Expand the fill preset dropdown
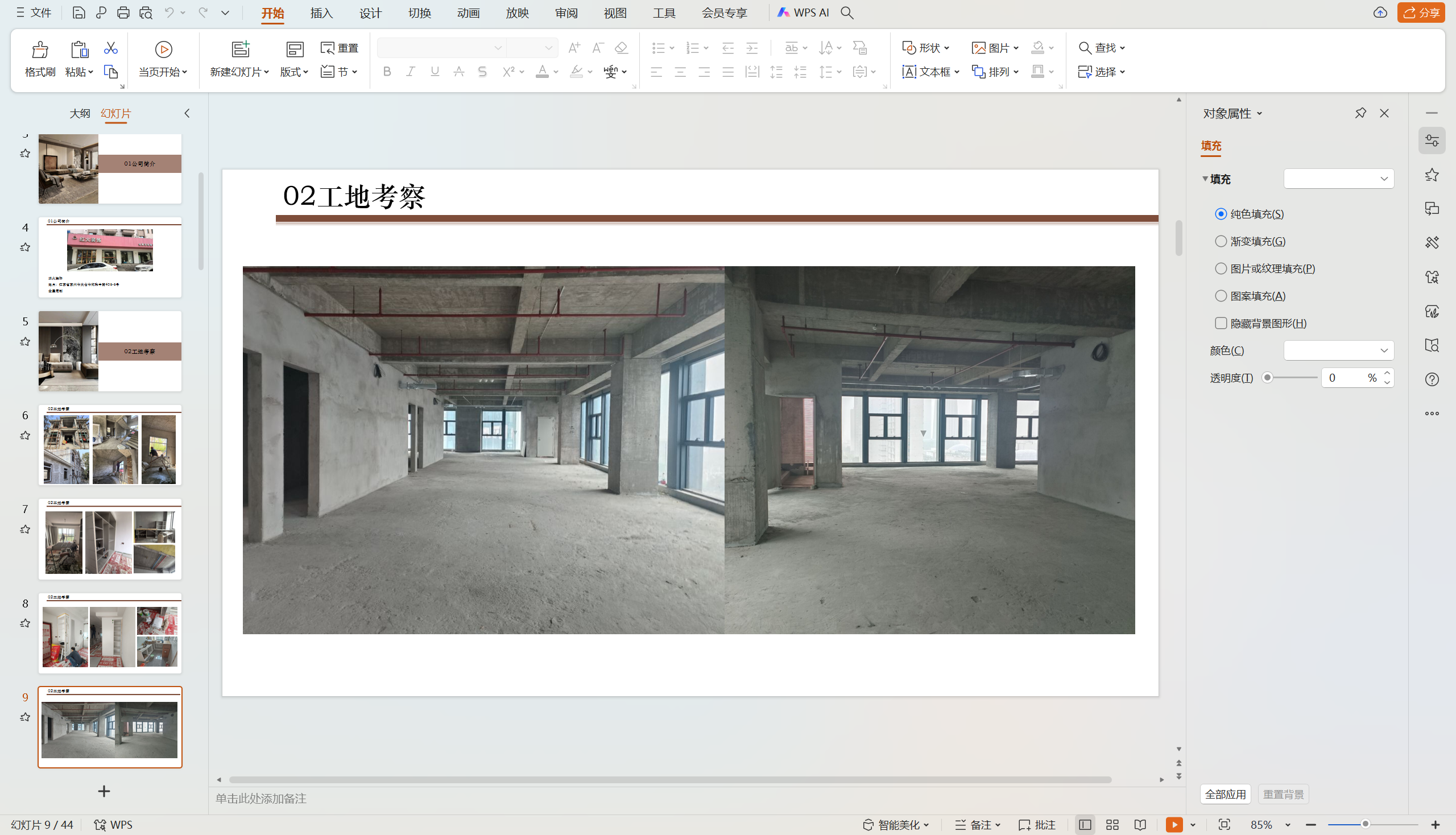The width and height of the screenshot is (1456, 835). tap(1338, 179)
